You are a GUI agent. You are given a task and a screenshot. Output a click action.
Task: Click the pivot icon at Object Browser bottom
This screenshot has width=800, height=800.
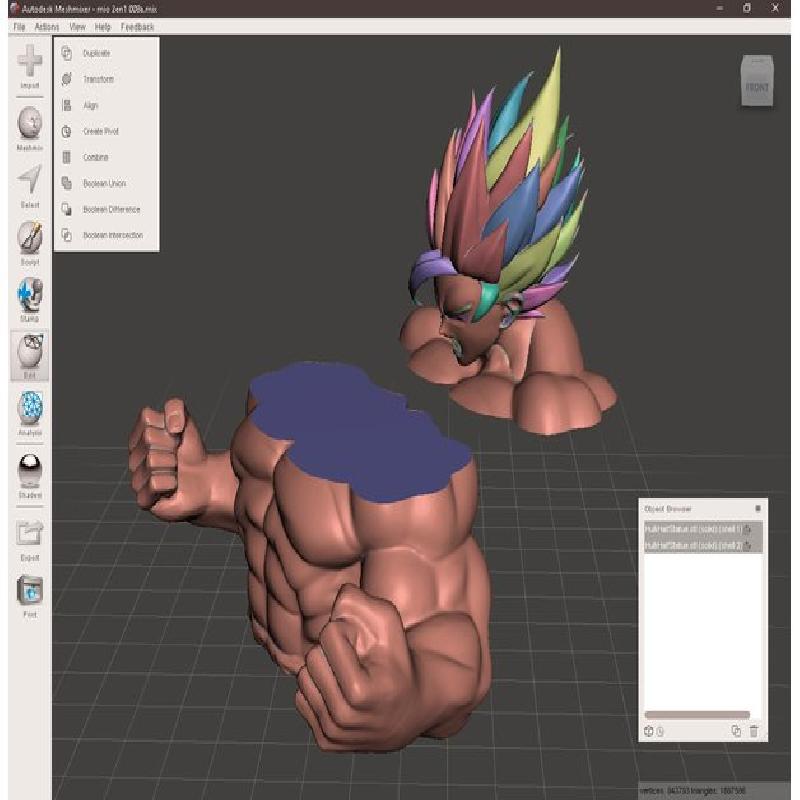coord(660,732)
